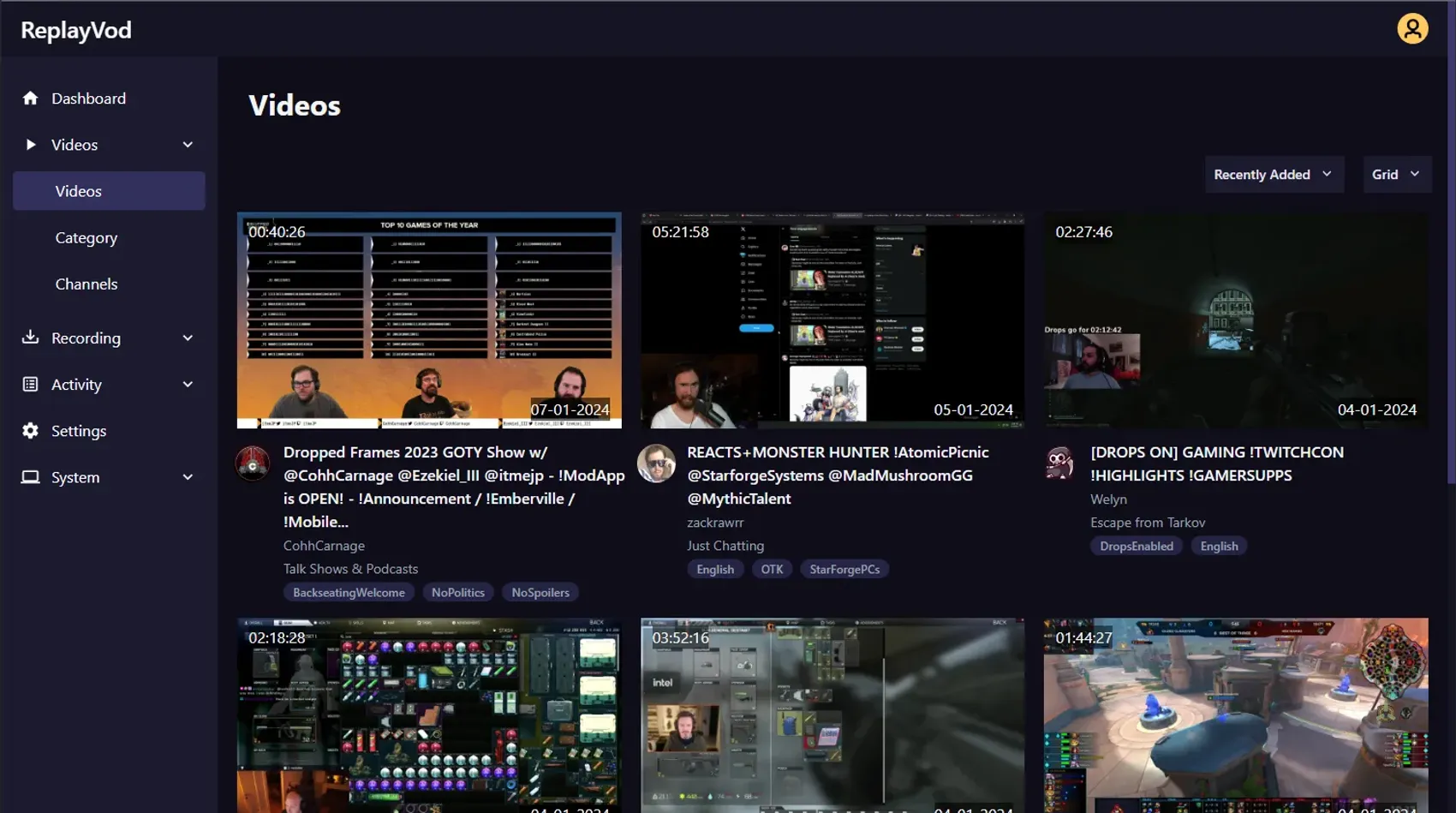Select Category in the sidebar
Viewport: 1456px width, 813px height.
click(87, 238)
